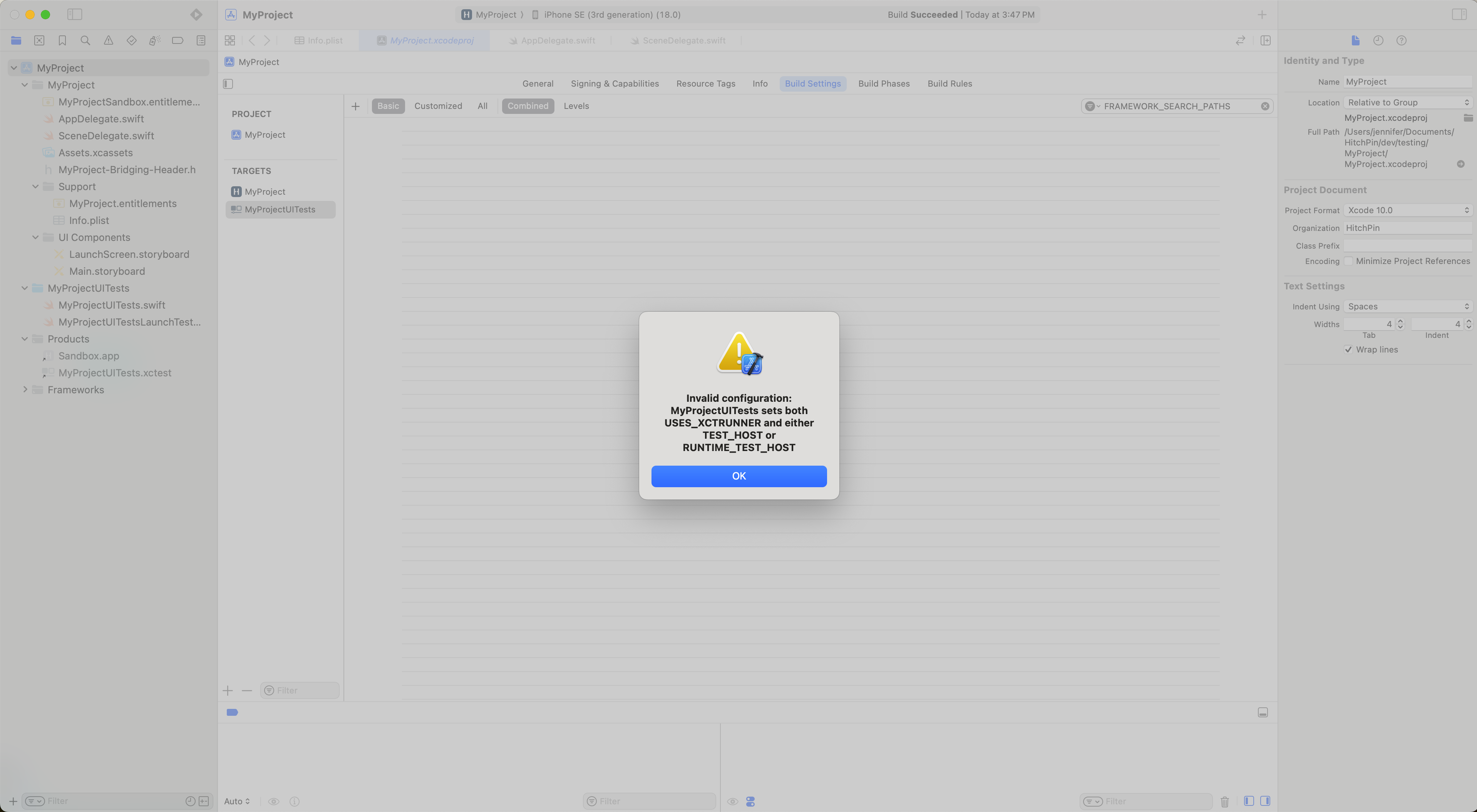Hide the debug area with bottom-right button

coord(1263,712)
